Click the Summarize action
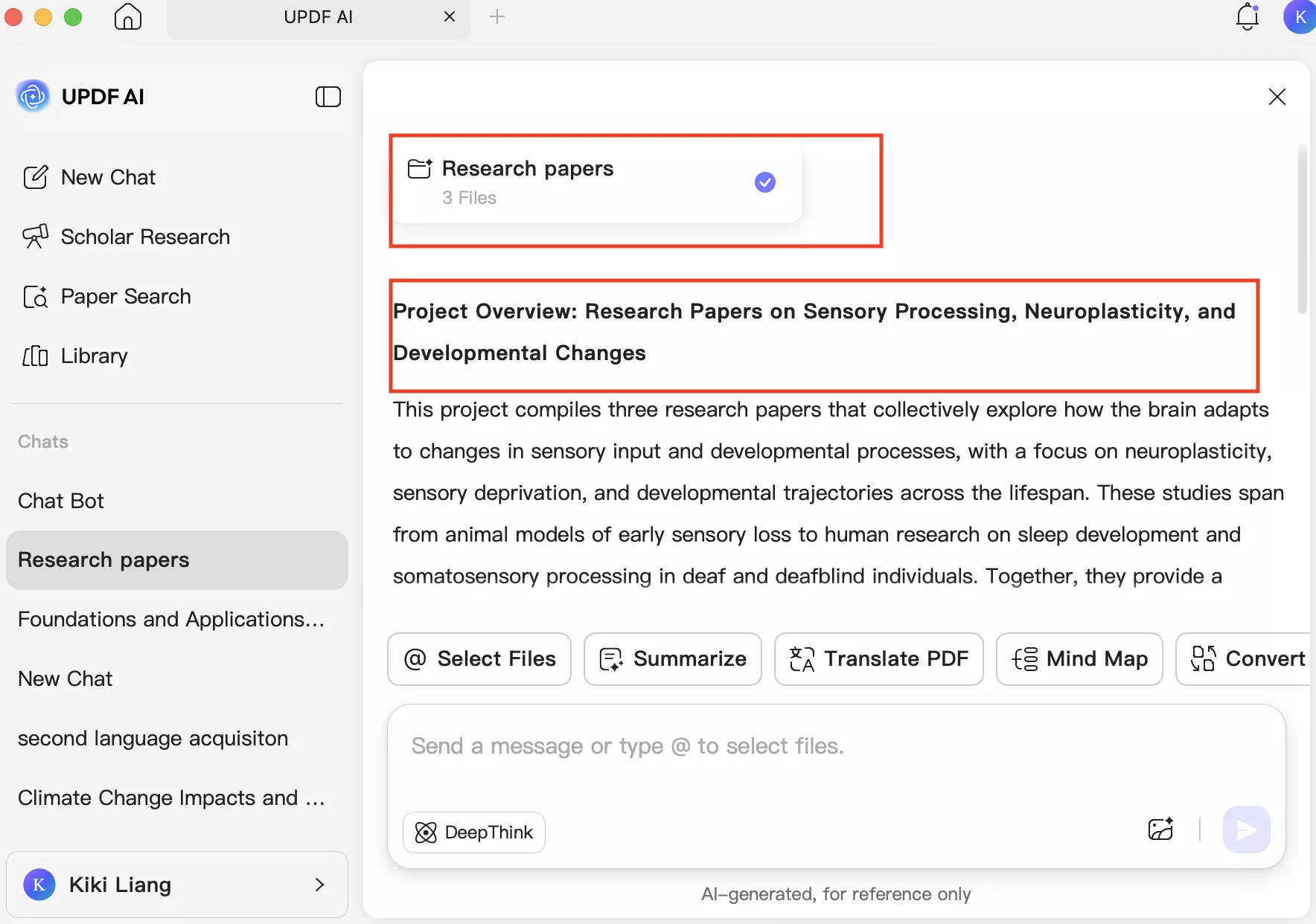The width and height of the screenshot is (1316, 924). click(x=673, y=659)
